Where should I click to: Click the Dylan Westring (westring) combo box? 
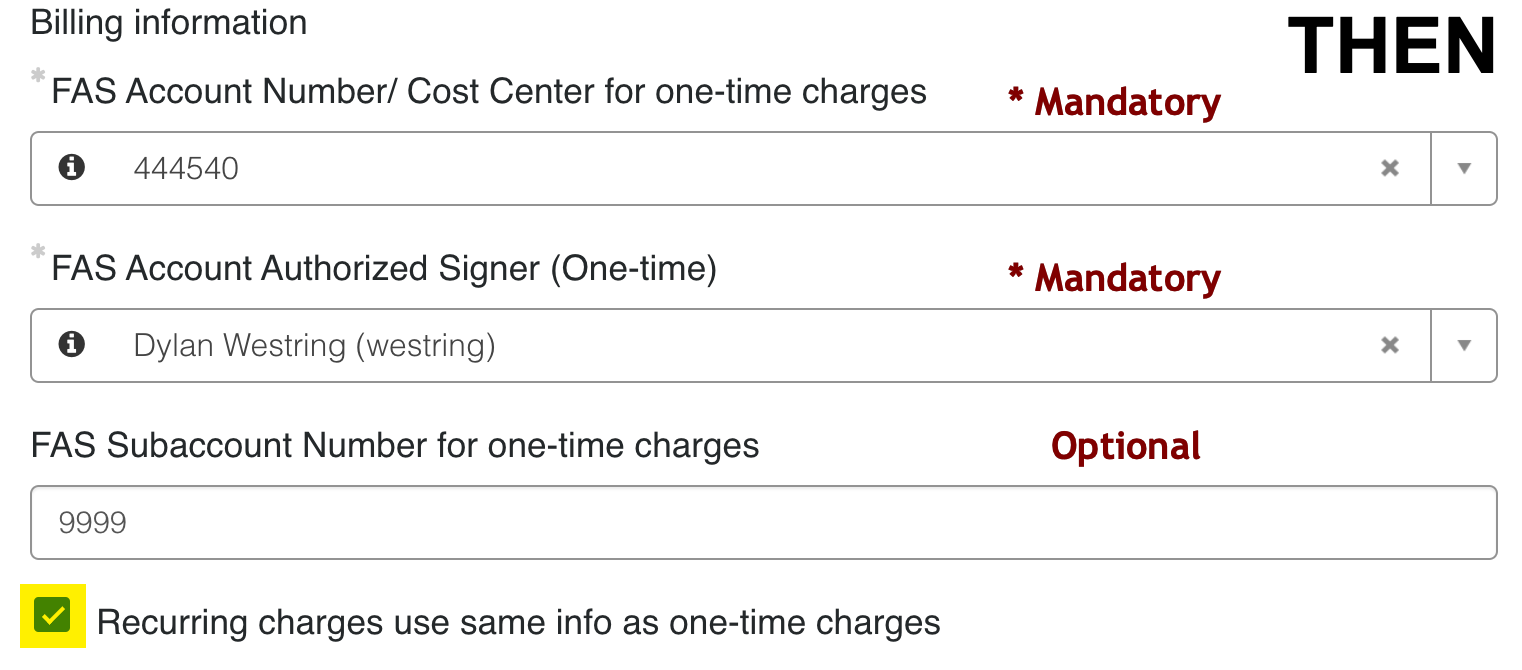tap(764, 345)
